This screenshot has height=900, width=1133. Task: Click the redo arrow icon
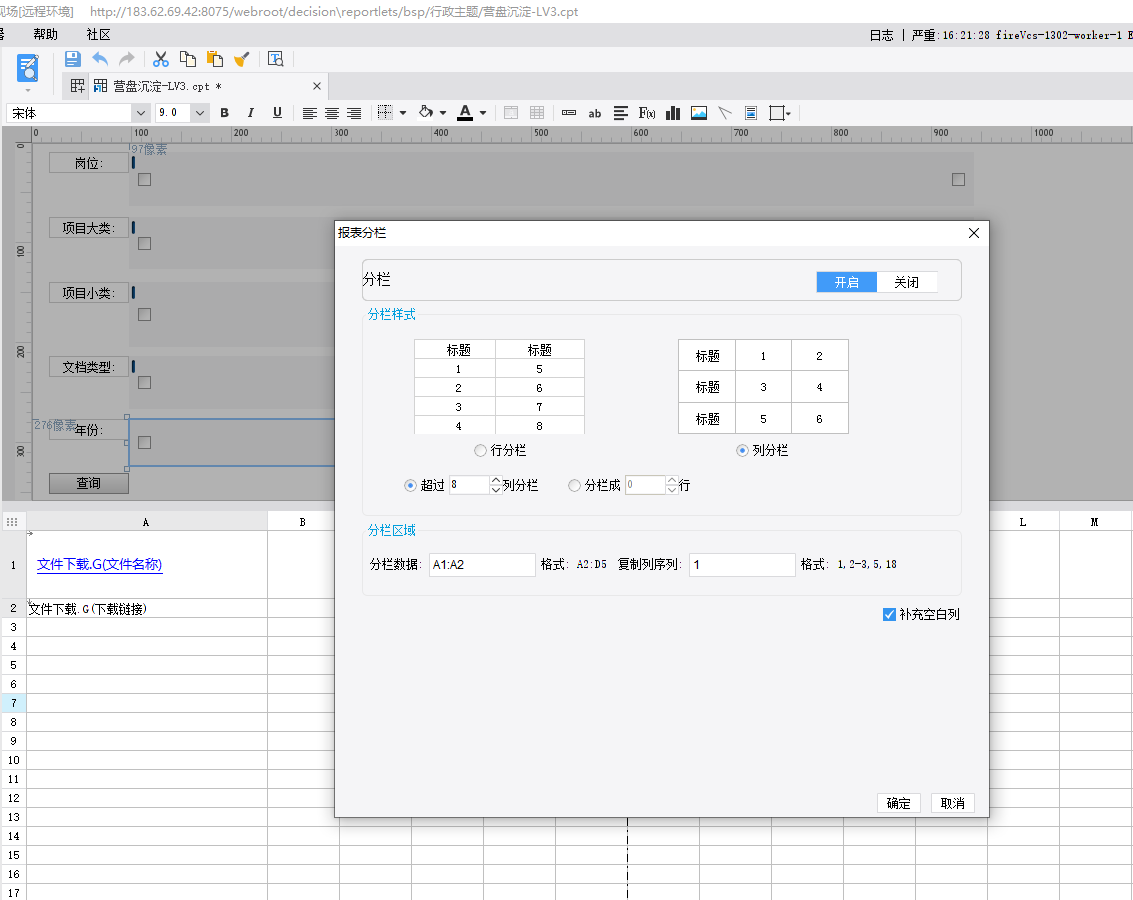(x=126, y=59)
